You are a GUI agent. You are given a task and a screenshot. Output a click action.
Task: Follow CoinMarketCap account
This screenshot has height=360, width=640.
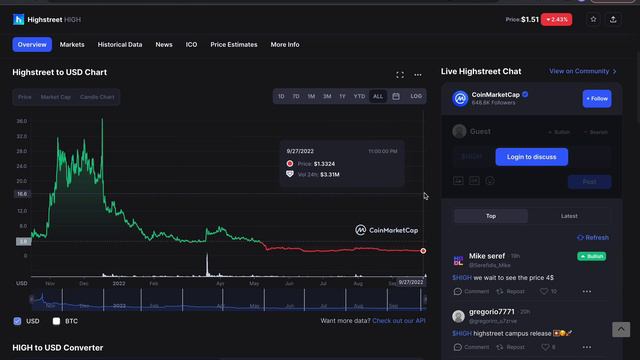coord(597,98)
